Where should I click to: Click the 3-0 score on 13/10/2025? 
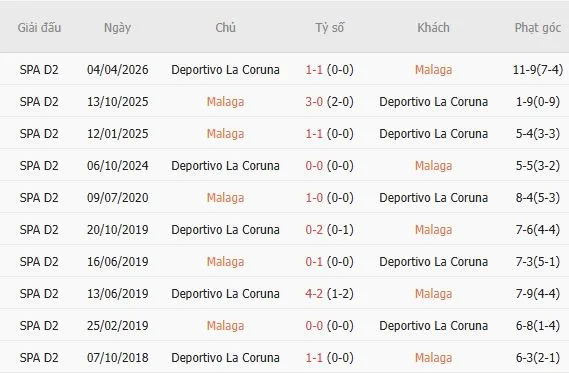point(314,102)
